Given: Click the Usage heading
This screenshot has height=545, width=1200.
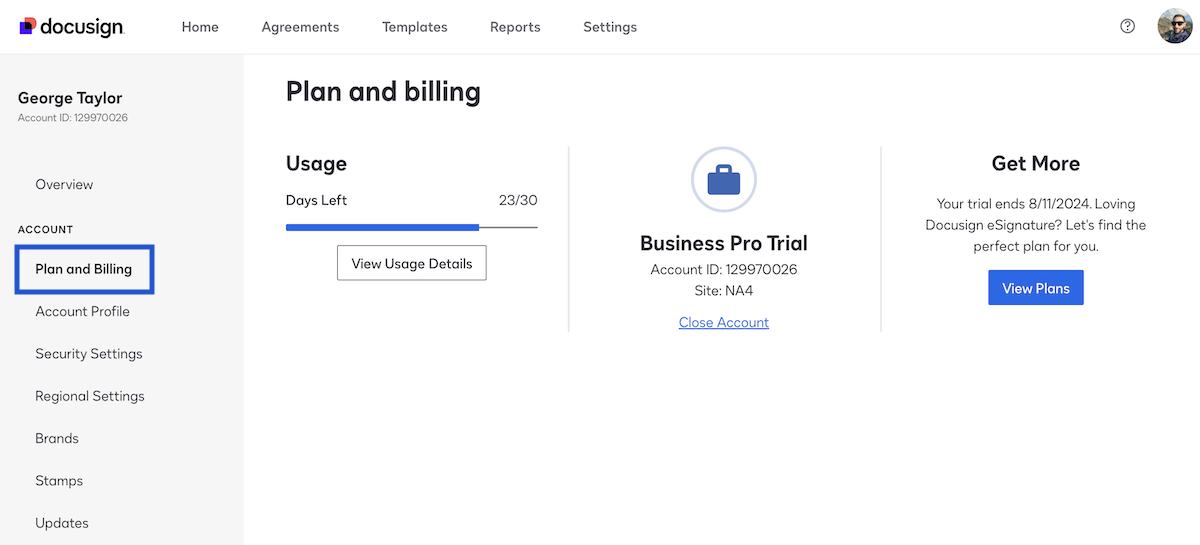Looking at the screenshot, I should point(316,164).
